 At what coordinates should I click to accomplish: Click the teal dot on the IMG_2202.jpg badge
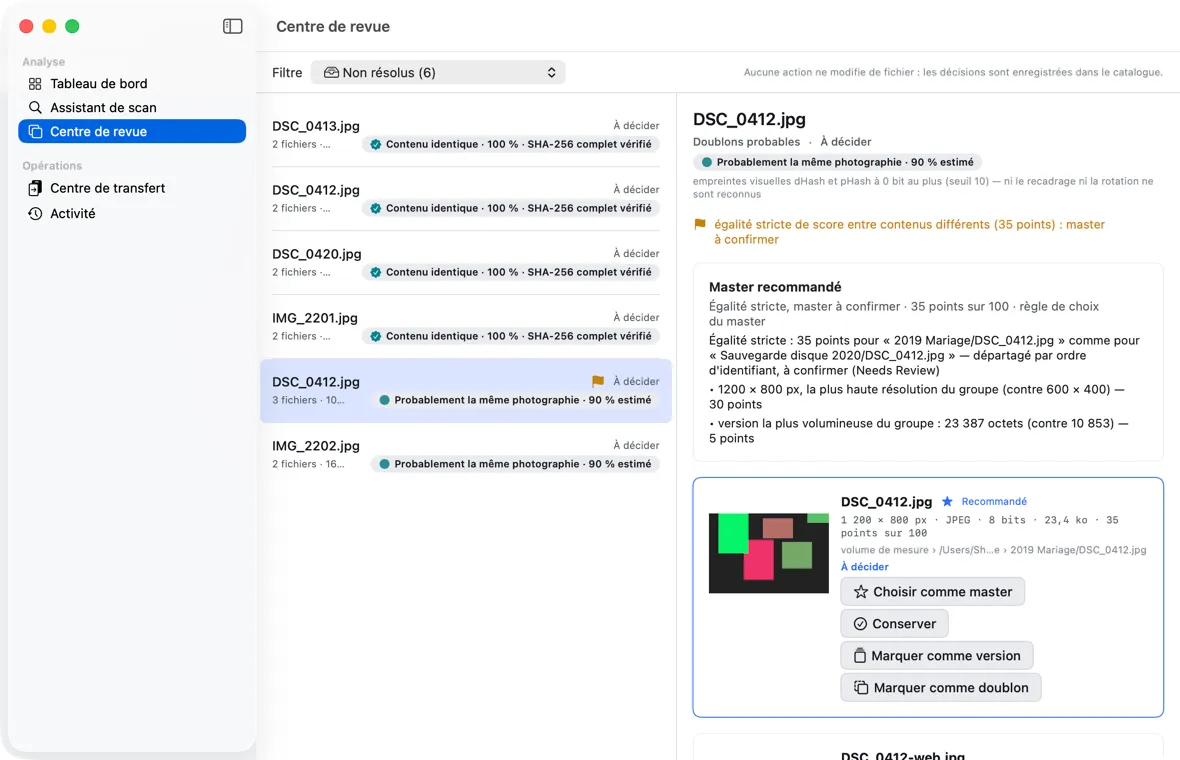(385, 464)
